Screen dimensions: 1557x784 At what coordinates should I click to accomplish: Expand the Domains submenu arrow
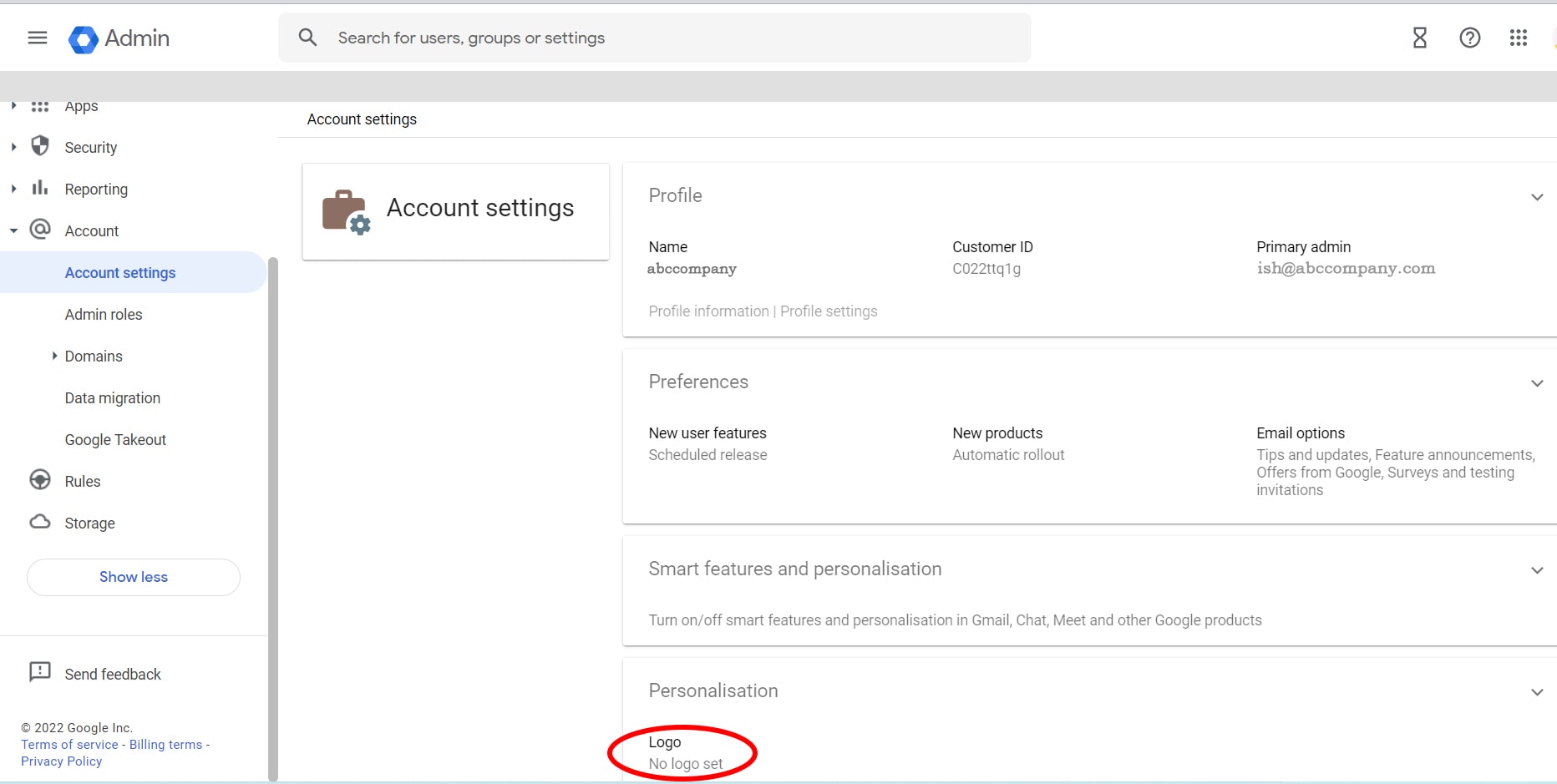[54, 356]
